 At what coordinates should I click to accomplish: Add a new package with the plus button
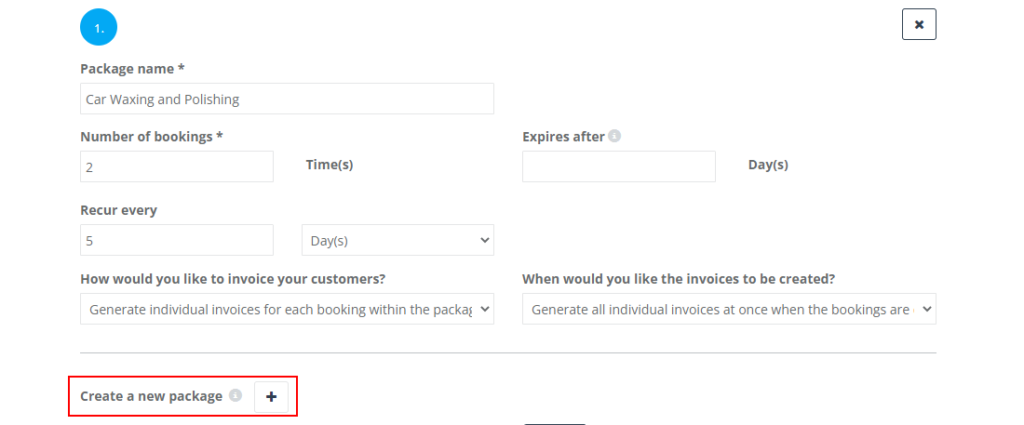pos(271,396)
